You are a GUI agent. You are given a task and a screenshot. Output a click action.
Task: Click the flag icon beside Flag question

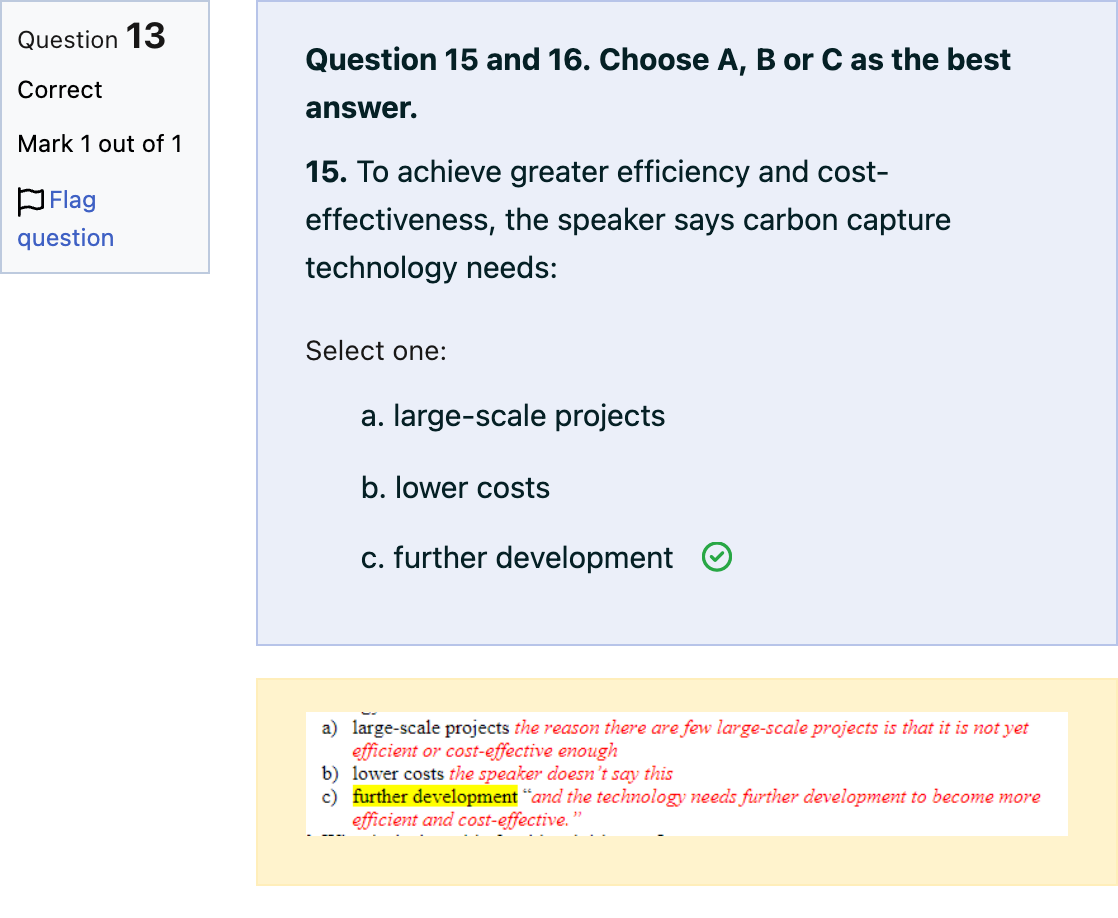[31, 201]
